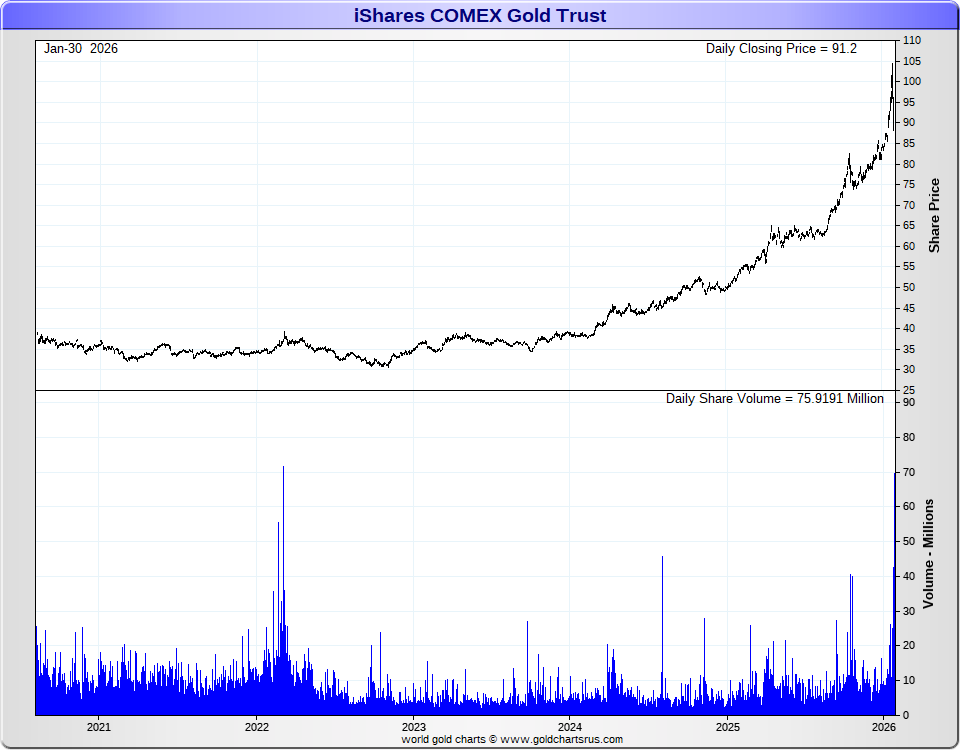Click the 2023 x-axis year label
Viewport: 960px width, 750px height.
point(413,727)
